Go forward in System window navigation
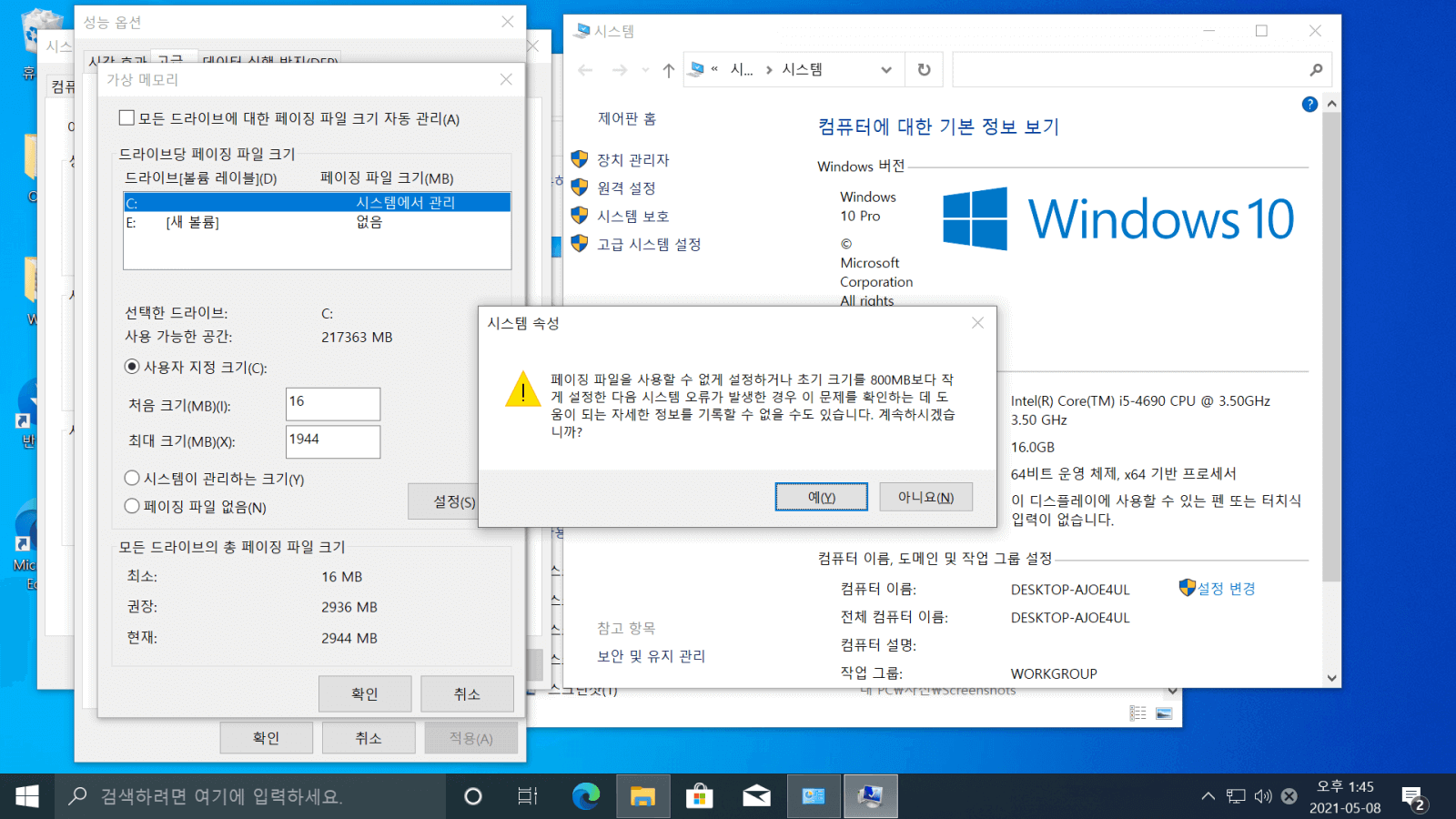Image resolution: width=1456 pixels, height=819 pixels. [x=620, y=70]
